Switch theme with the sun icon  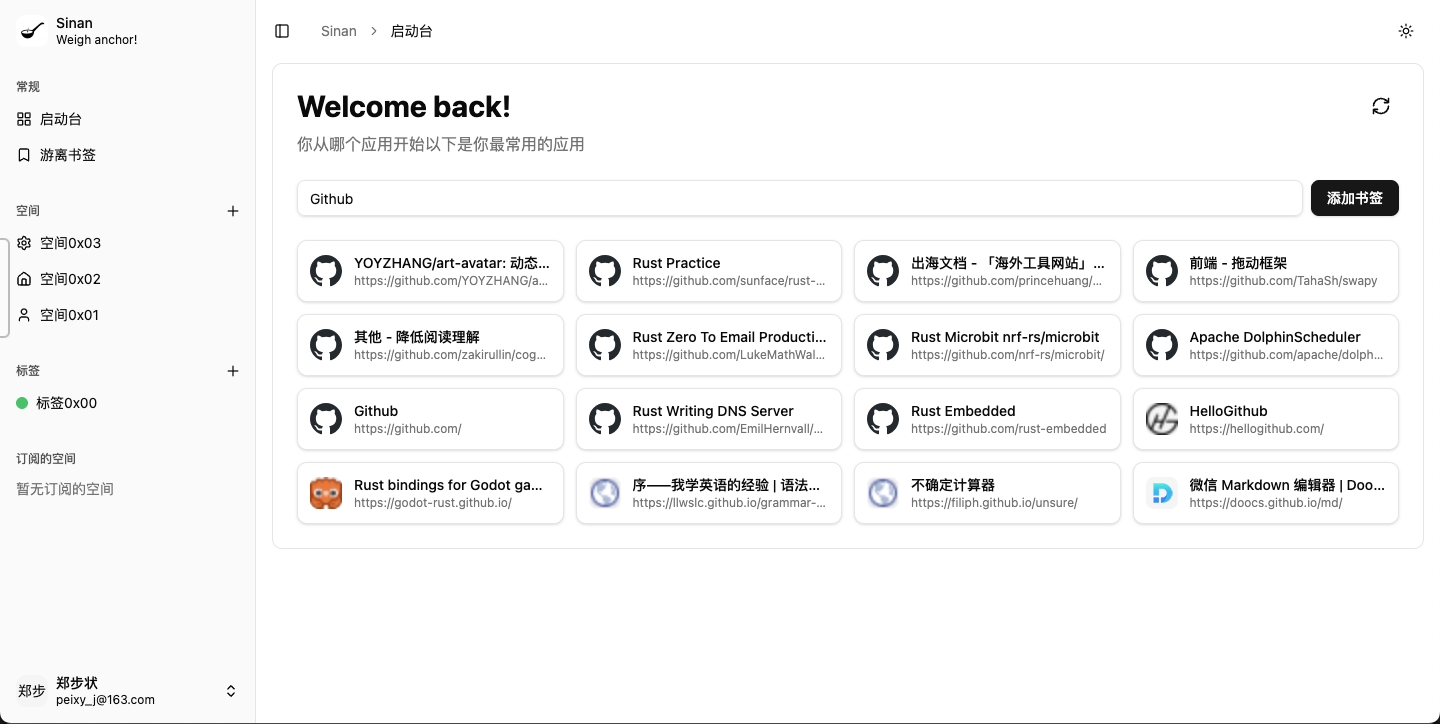pos(1406,31)
